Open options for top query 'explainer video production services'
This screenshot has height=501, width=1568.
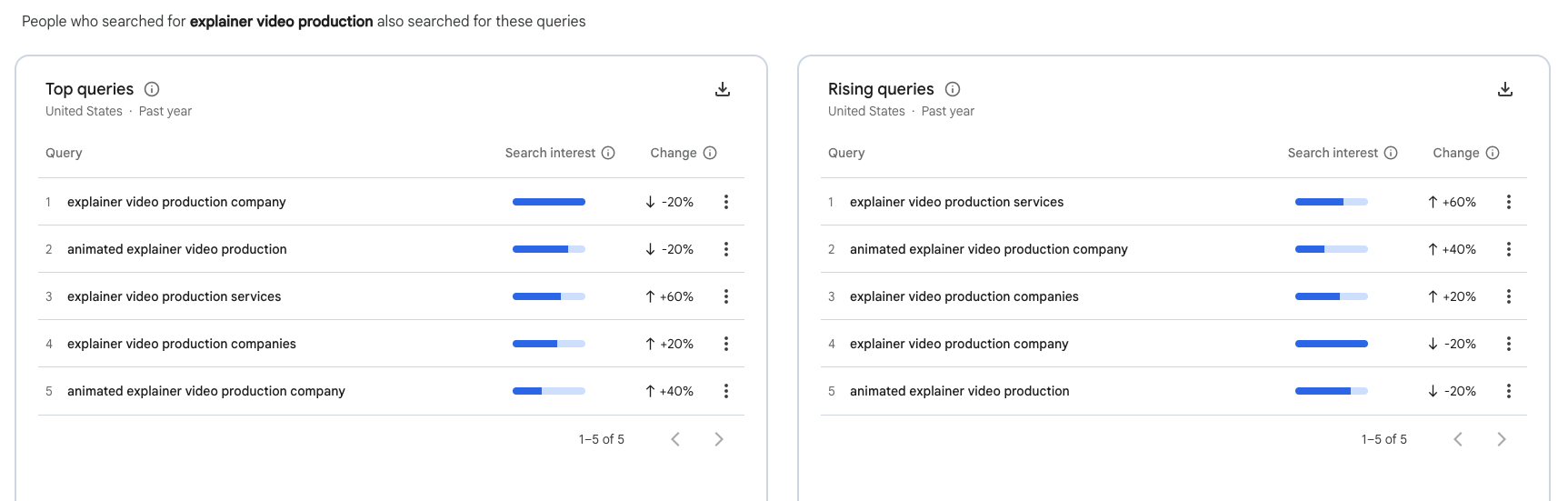tap(725, 296)
